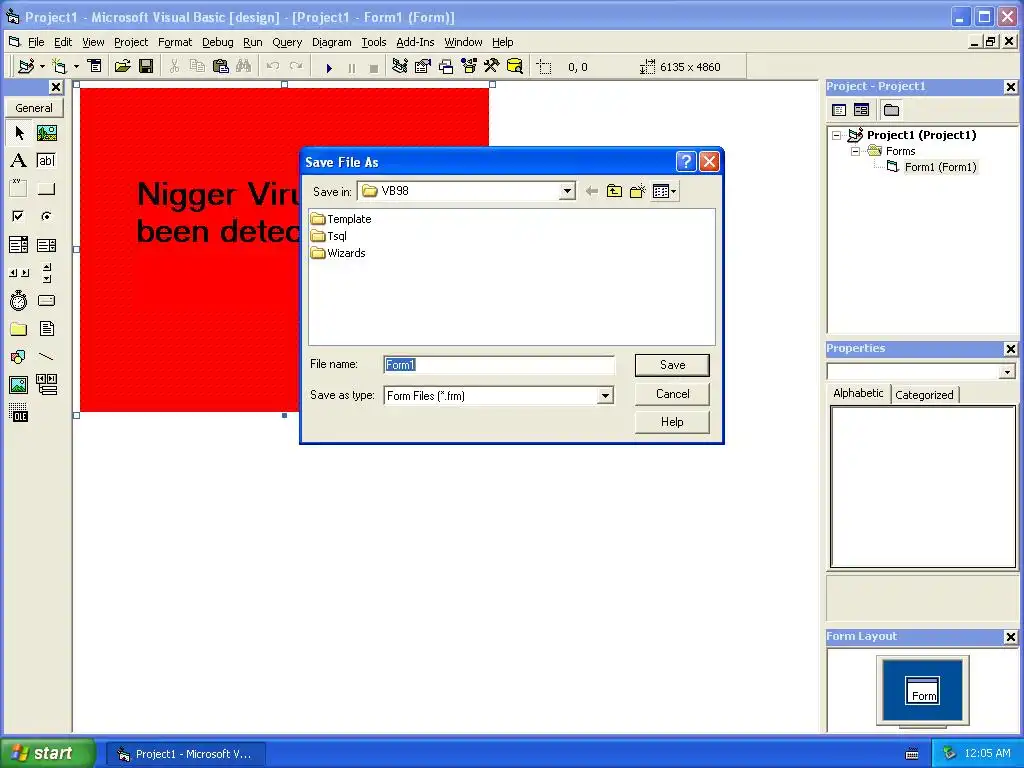Select the Pointer tool in the toolbox
Screen dimensions: 1024x768
click(x=19, y=133)
